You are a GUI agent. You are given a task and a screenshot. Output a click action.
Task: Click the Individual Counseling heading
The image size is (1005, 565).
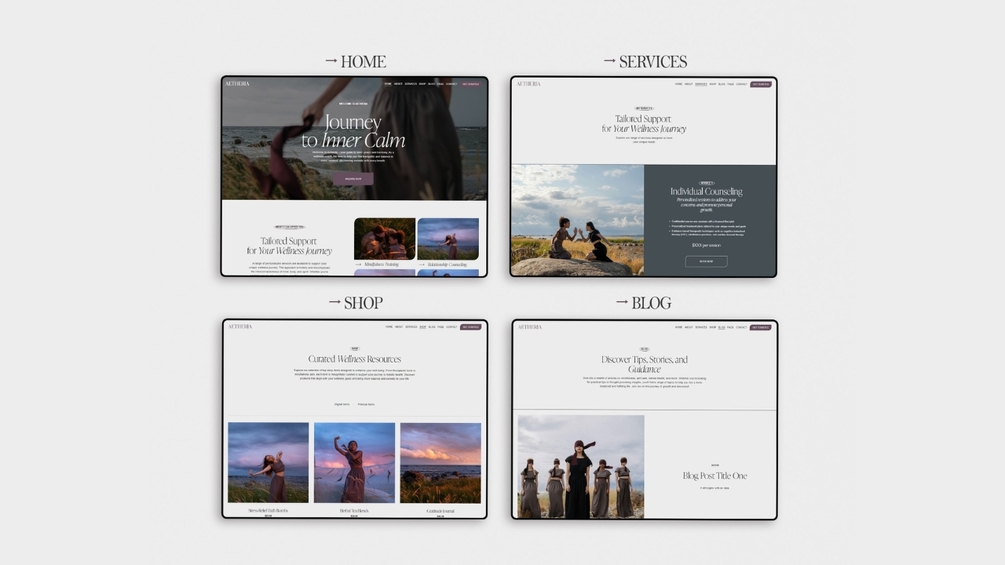[x=706, y=191]
